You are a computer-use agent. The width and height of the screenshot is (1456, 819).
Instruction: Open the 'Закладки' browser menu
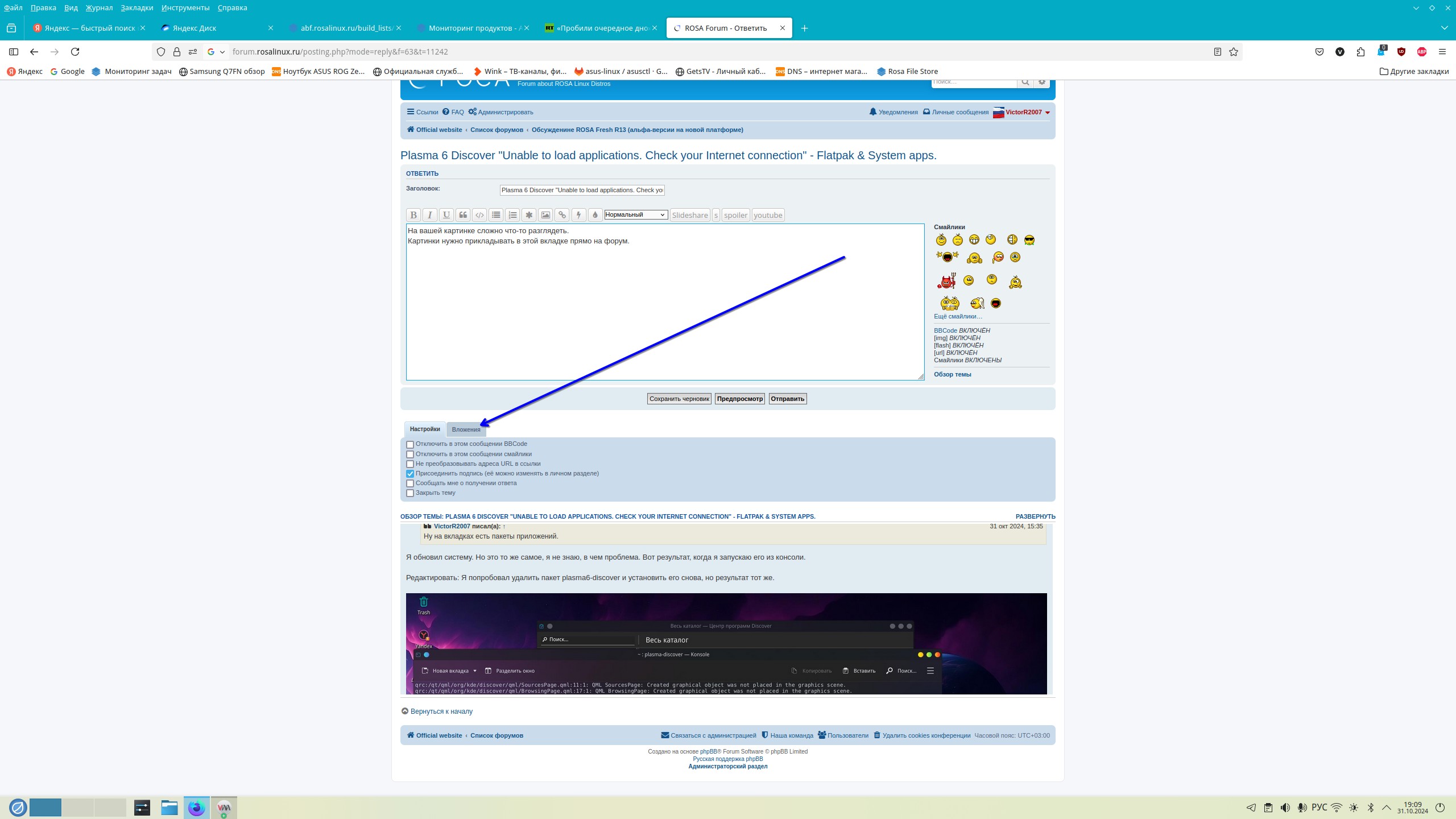pos(136,7)
